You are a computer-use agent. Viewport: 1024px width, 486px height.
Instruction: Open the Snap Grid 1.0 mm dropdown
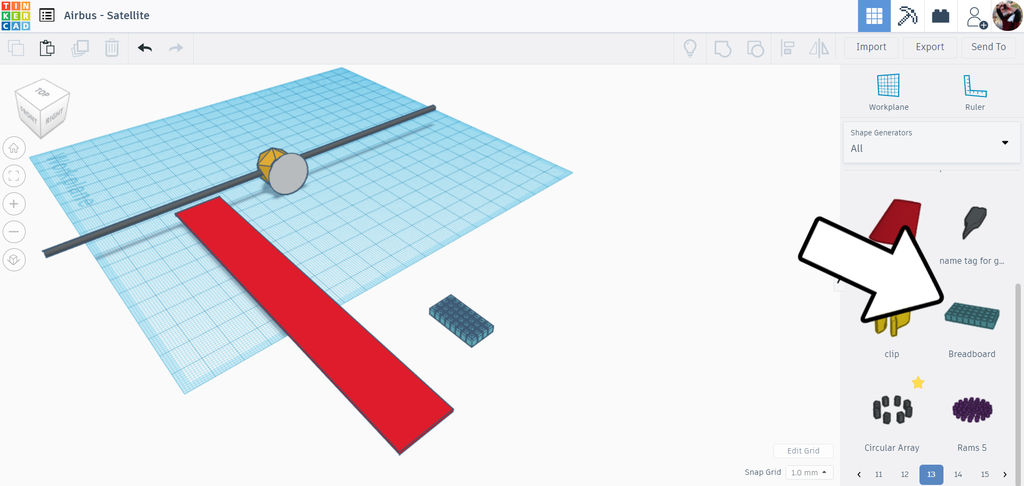pyautogui.click(x=809, y=472)
